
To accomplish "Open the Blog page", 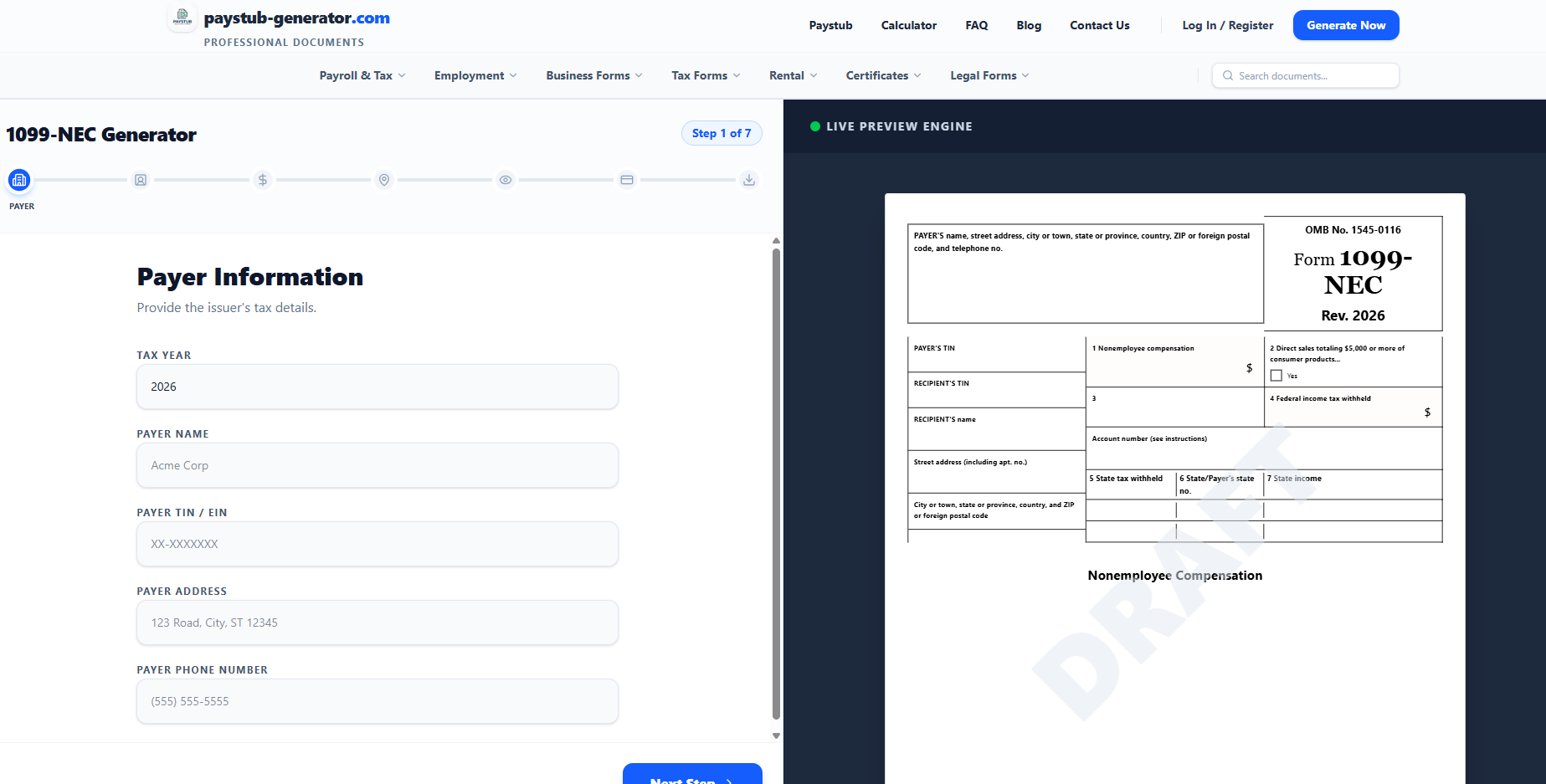I will pyautogui.click(x=1029, y=25).
